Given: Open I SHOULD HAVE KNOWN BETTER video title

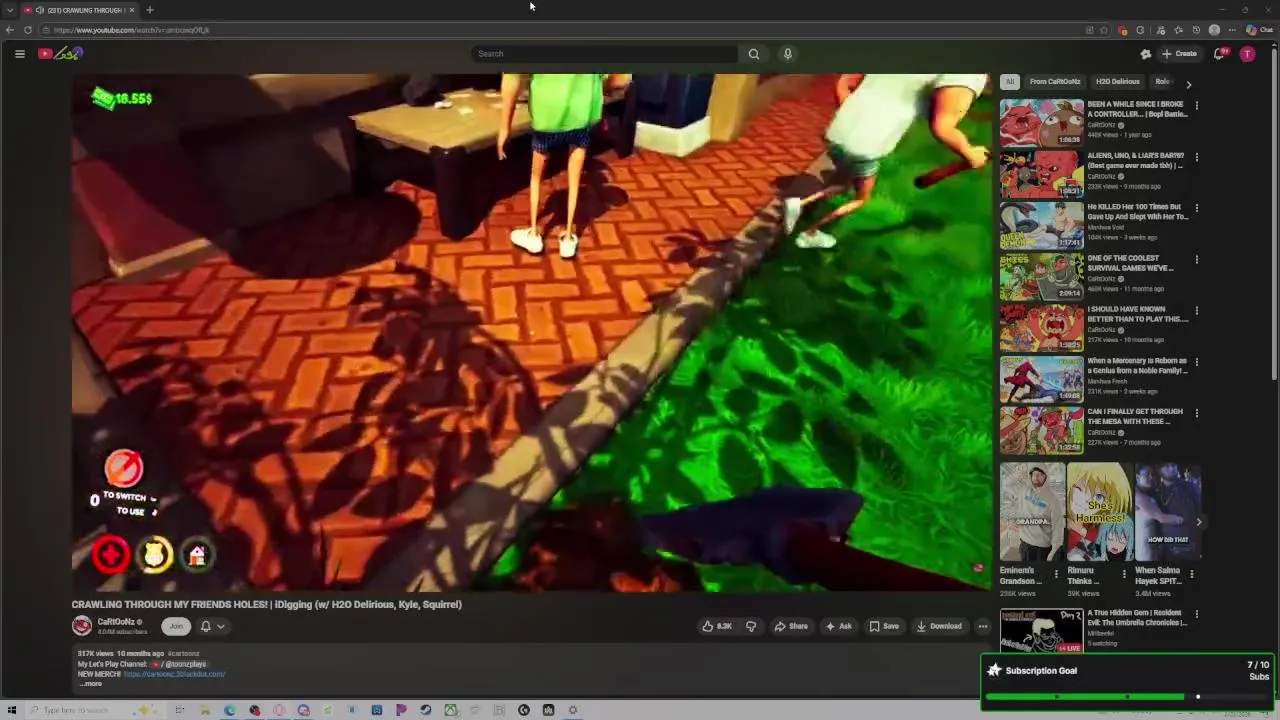Looking at the screenshot, I should (1137, 314).
